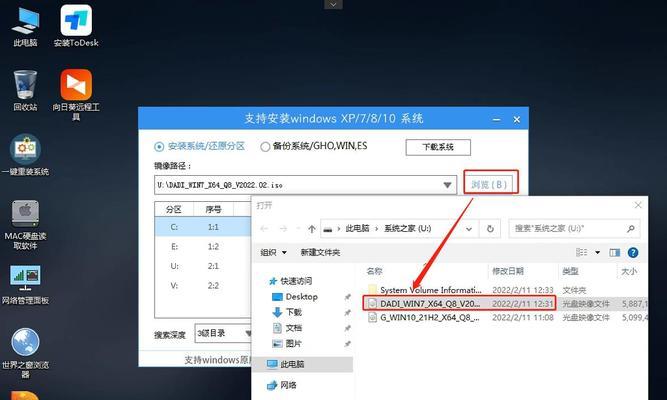Click the pin icon next to 下载
Viewport: 667px width, 400px height.
[x=348, y=313]
